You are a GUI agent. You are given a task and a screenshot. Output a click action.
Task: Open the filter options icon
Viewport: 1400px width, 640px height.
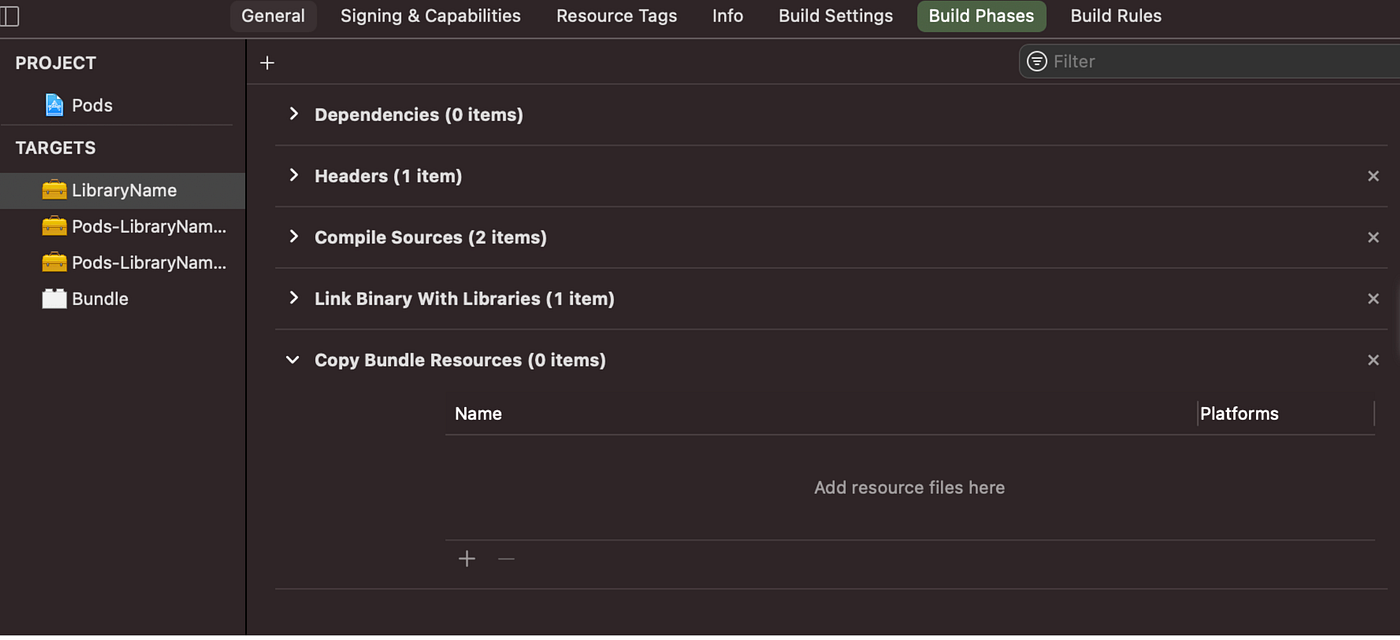[1036, 61]
